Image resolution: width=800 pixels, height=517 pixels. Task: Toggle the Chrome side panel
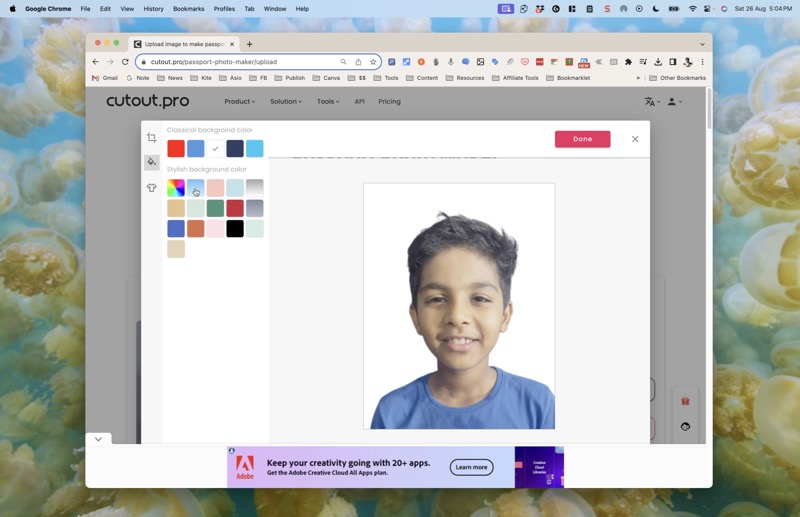tap(672, 62)
